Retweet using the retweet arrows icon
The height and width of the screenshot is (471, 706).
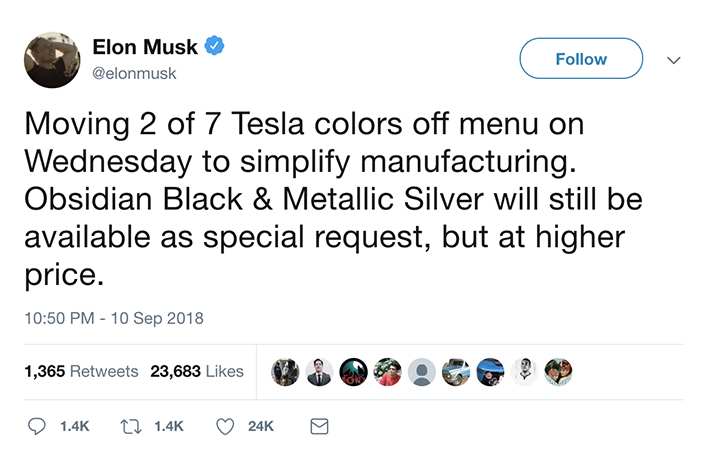(130, 426)
